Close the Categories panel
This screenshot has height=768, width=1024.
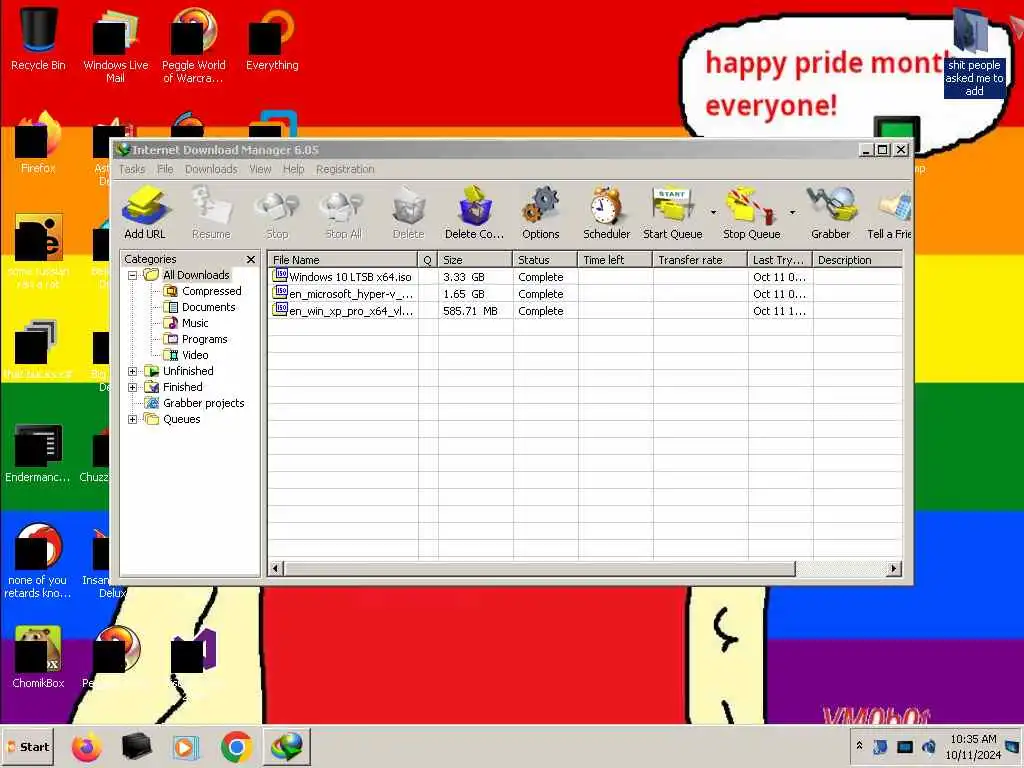251,259
